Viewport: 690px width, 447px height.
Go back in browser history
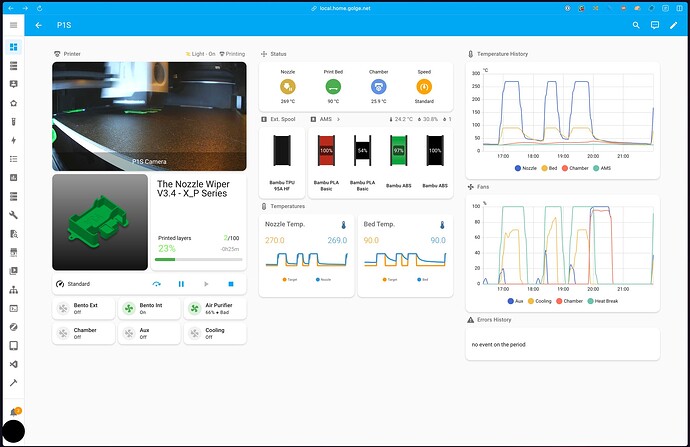pyautogui.click(x=11, y=8)
